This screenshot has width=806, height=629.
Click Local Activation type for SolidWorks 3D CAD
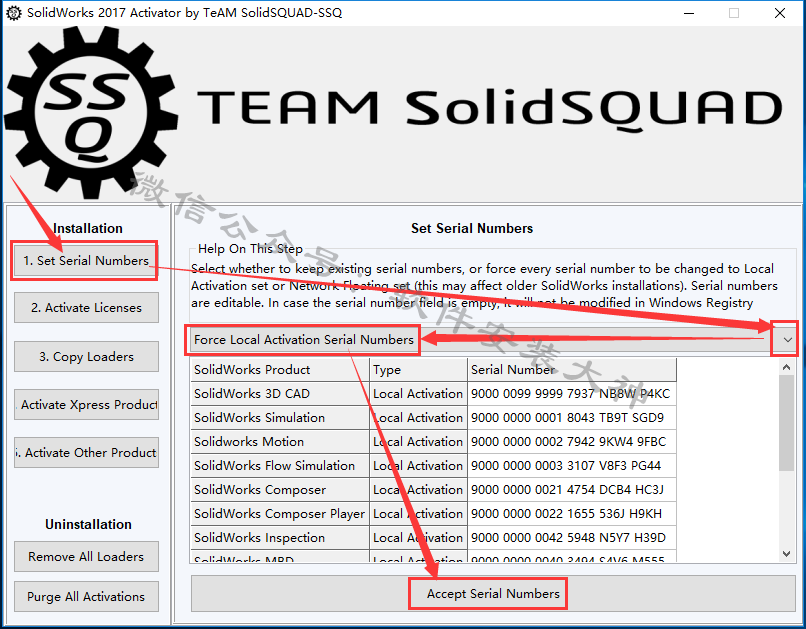tap(418, 394)
